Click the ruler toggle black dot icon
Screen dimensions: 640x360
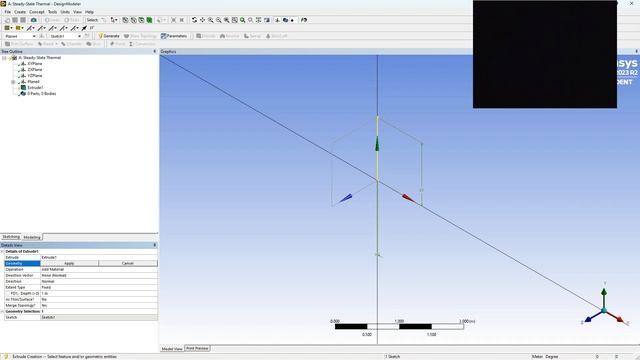(292, 20)
